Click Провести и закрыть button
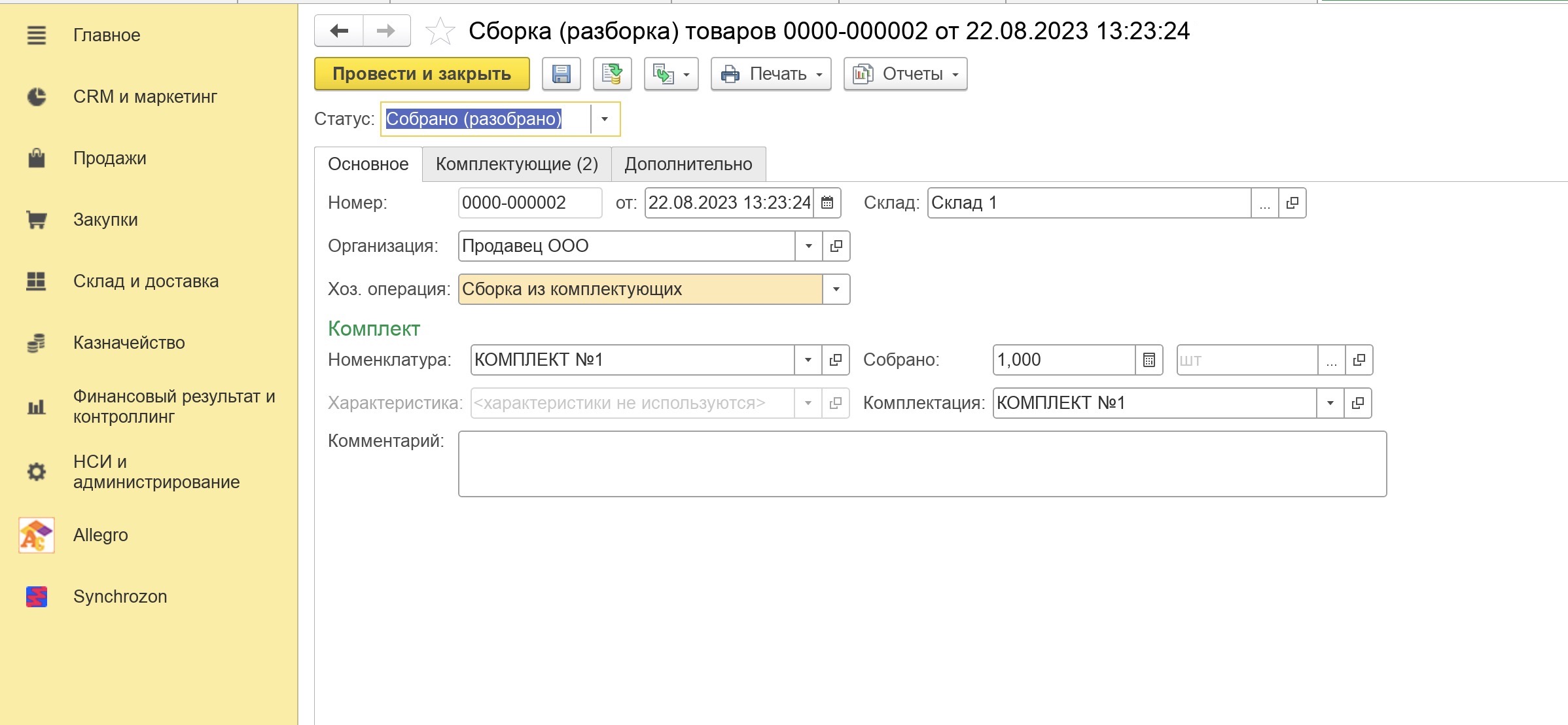 [x=422, y=74]
